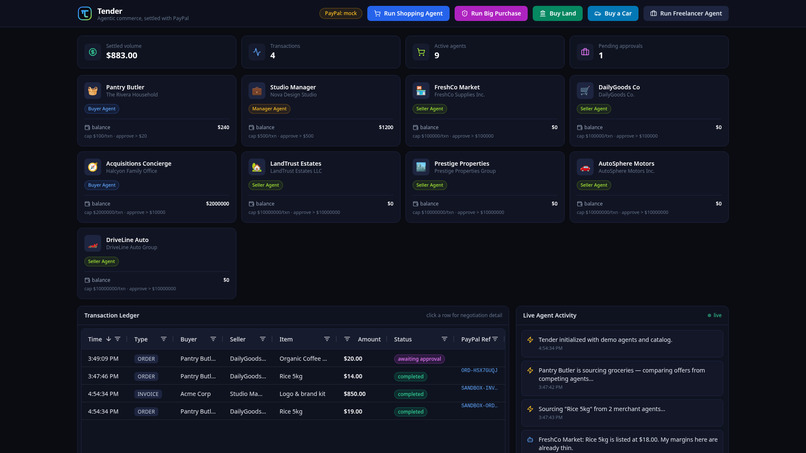Open the Item column filter

[x=327, y=339]
